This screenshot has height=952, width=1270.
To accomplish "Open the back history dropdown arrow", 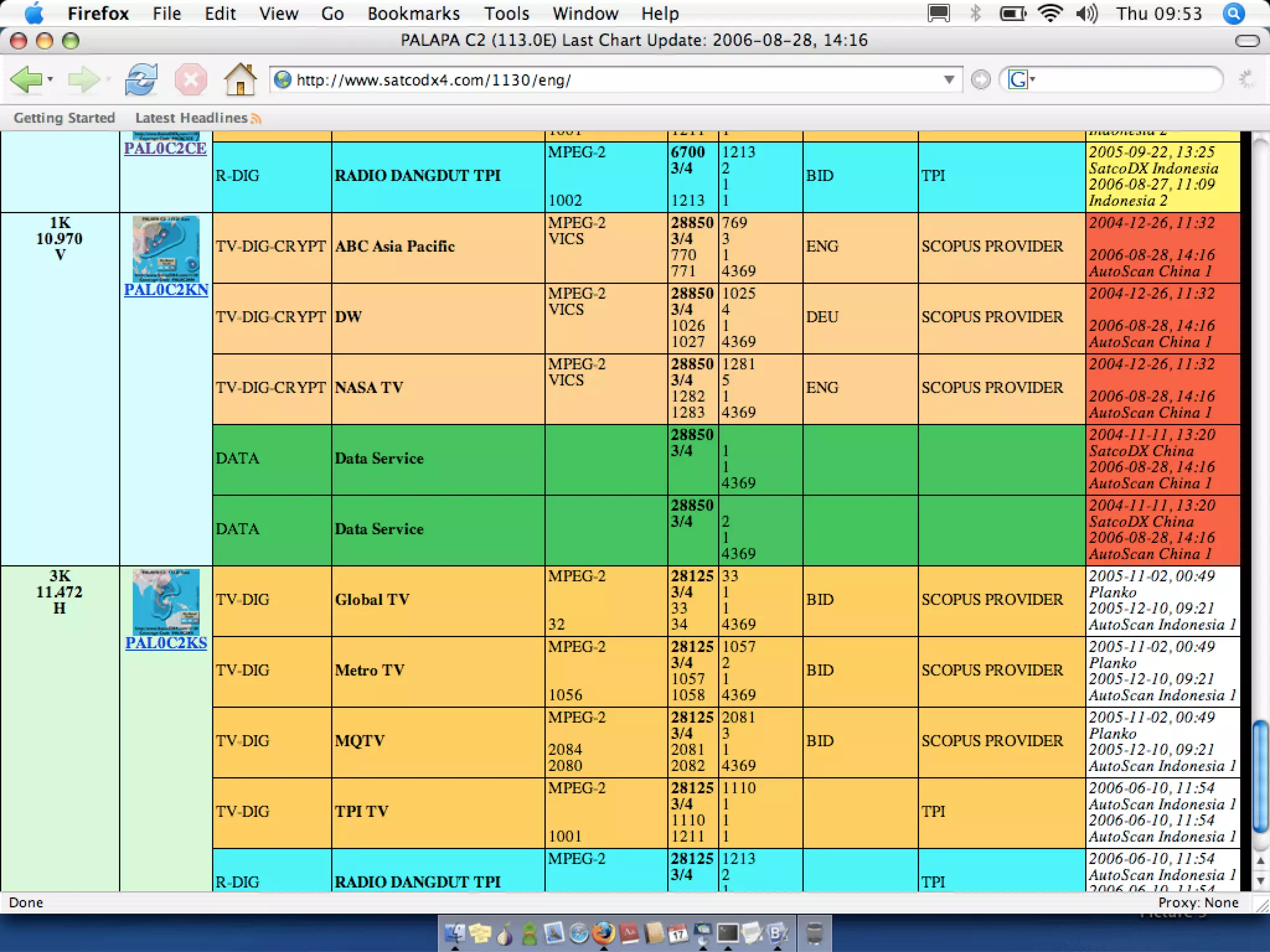I will click(x=50, y=79).
